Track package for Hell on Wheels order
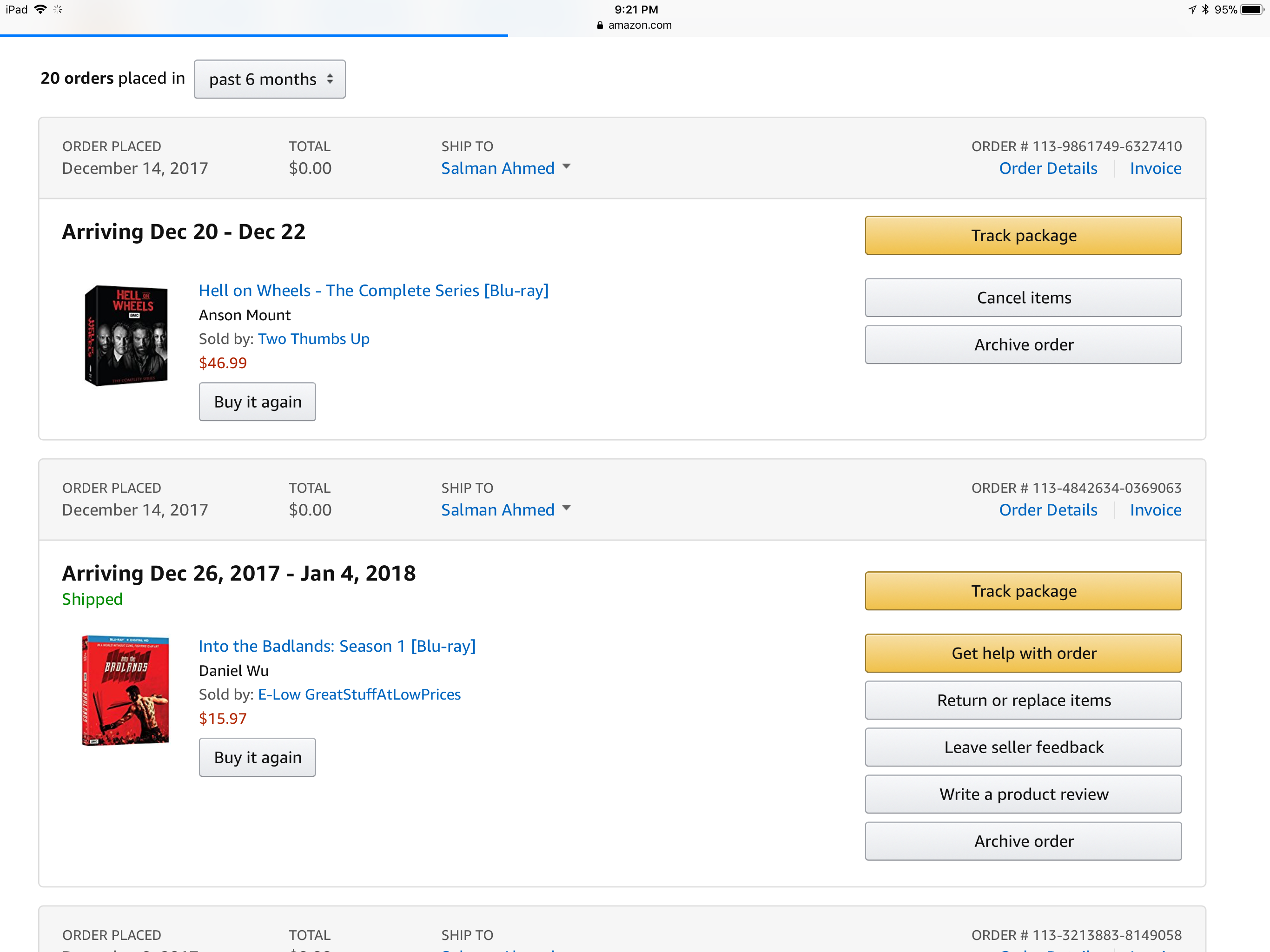Screen dimensions: 1270x952 [x=1023, y=235]
